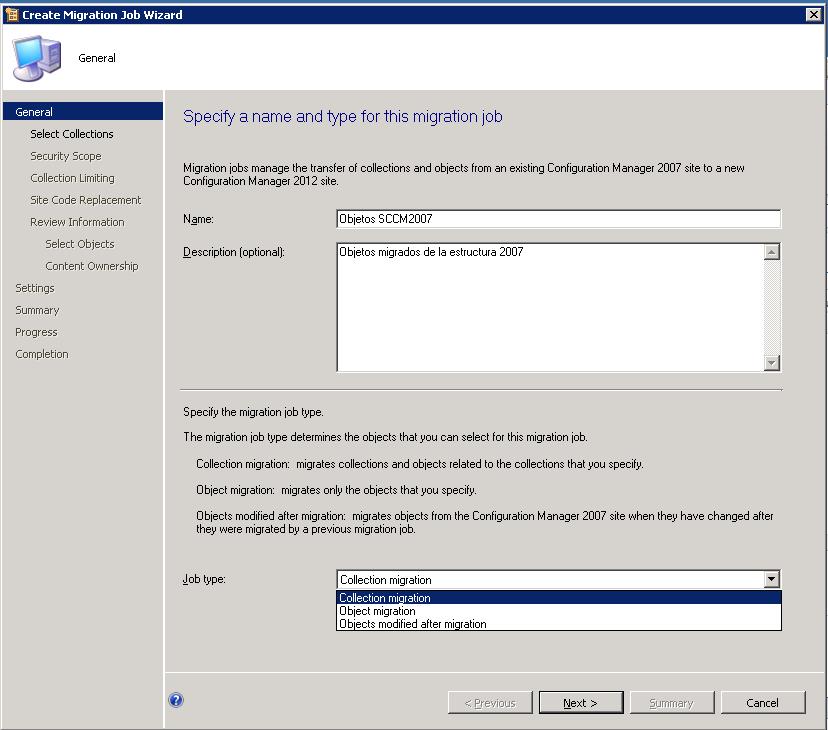Select the Select Collections step

pos(72,134)
